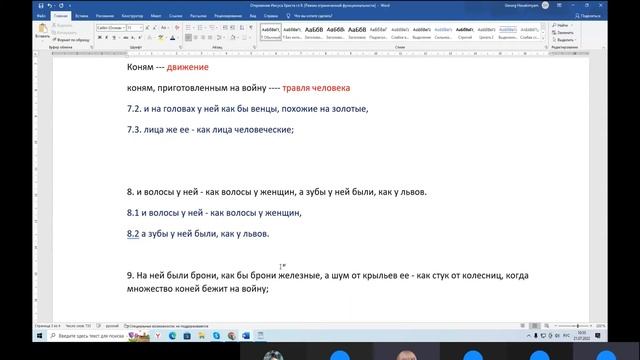Click shading fill color button
This screenshot has width=640, height=360.
233,38
